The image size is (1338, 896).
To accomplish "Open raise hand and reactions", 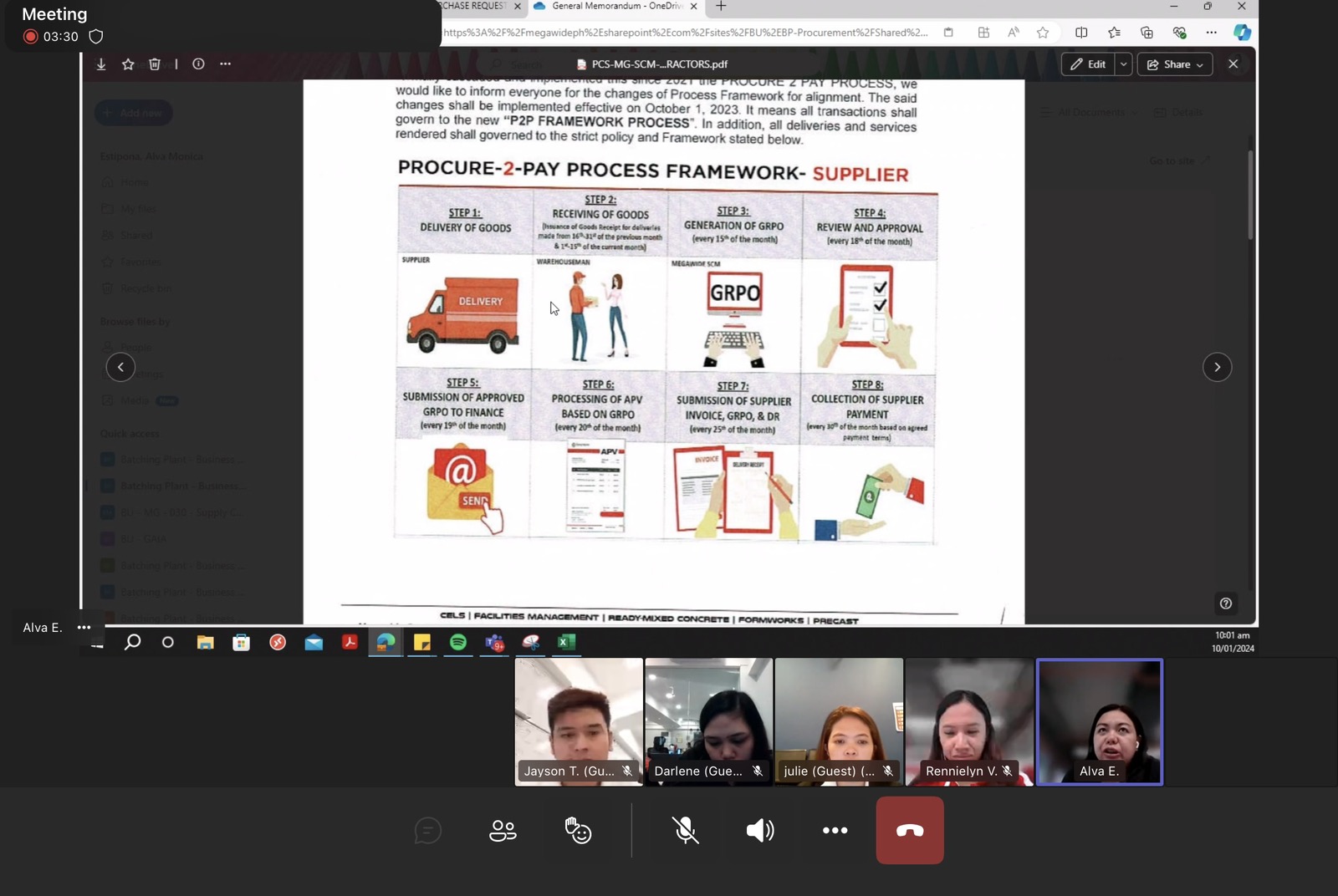I will coord(578,831).
